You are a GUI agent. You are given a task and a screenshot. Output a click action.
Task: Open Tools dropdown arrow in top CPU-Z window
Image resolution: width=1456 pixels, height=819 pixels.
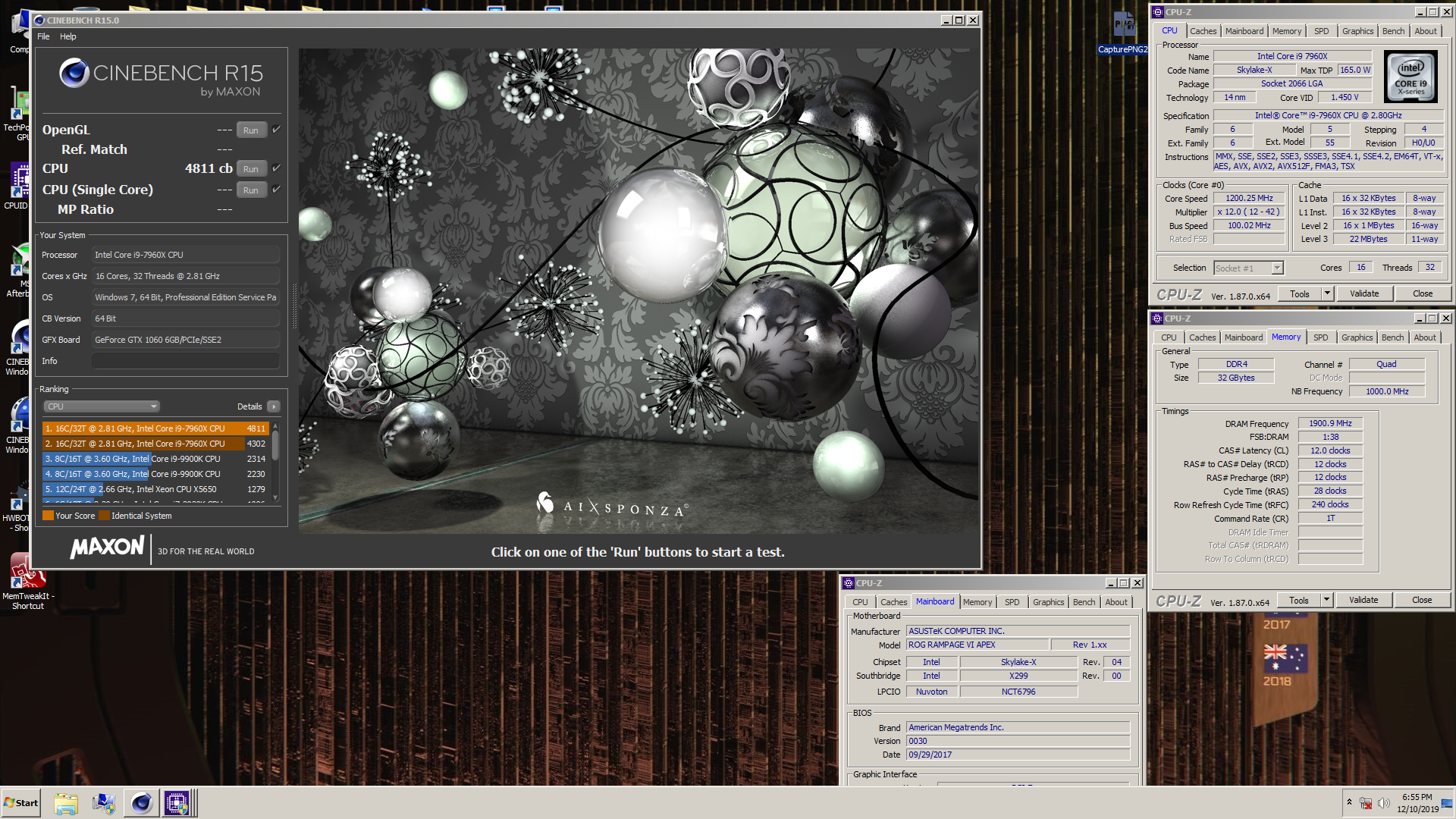tap(1327, 293)
